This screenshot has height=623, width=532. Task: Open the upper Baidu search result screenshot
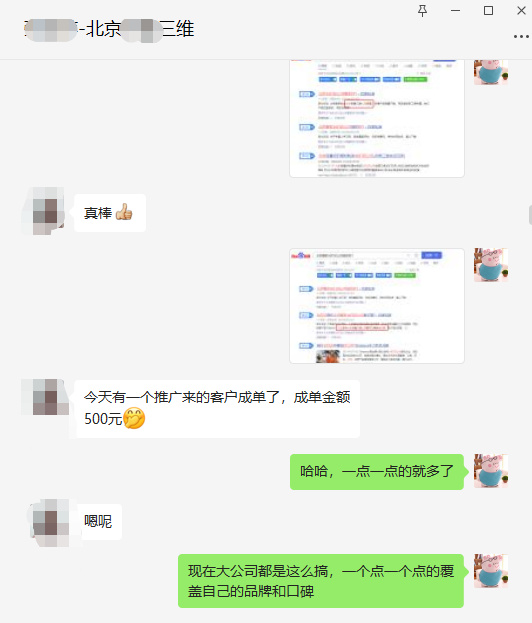(x=377, y=118)
